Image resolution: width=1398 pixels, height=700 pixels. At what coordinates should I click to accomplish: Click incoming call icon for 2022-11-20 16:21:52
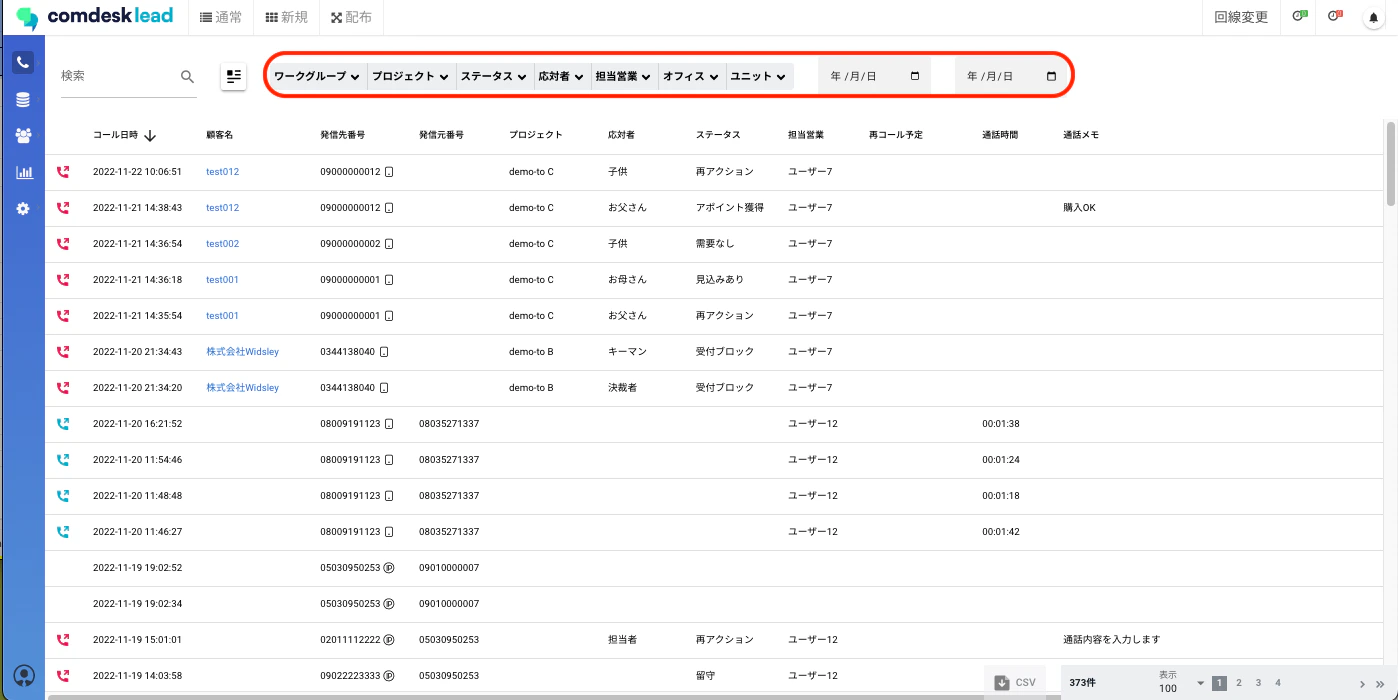point(63,424)
